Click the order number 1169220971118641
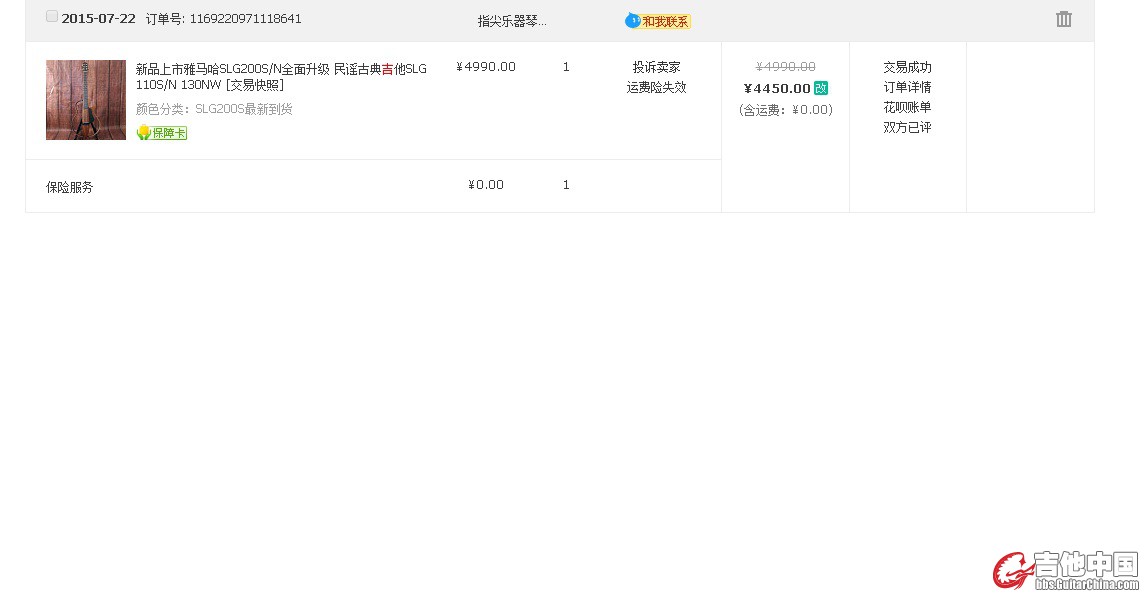The image size is (1146, 600). [246, 19]
